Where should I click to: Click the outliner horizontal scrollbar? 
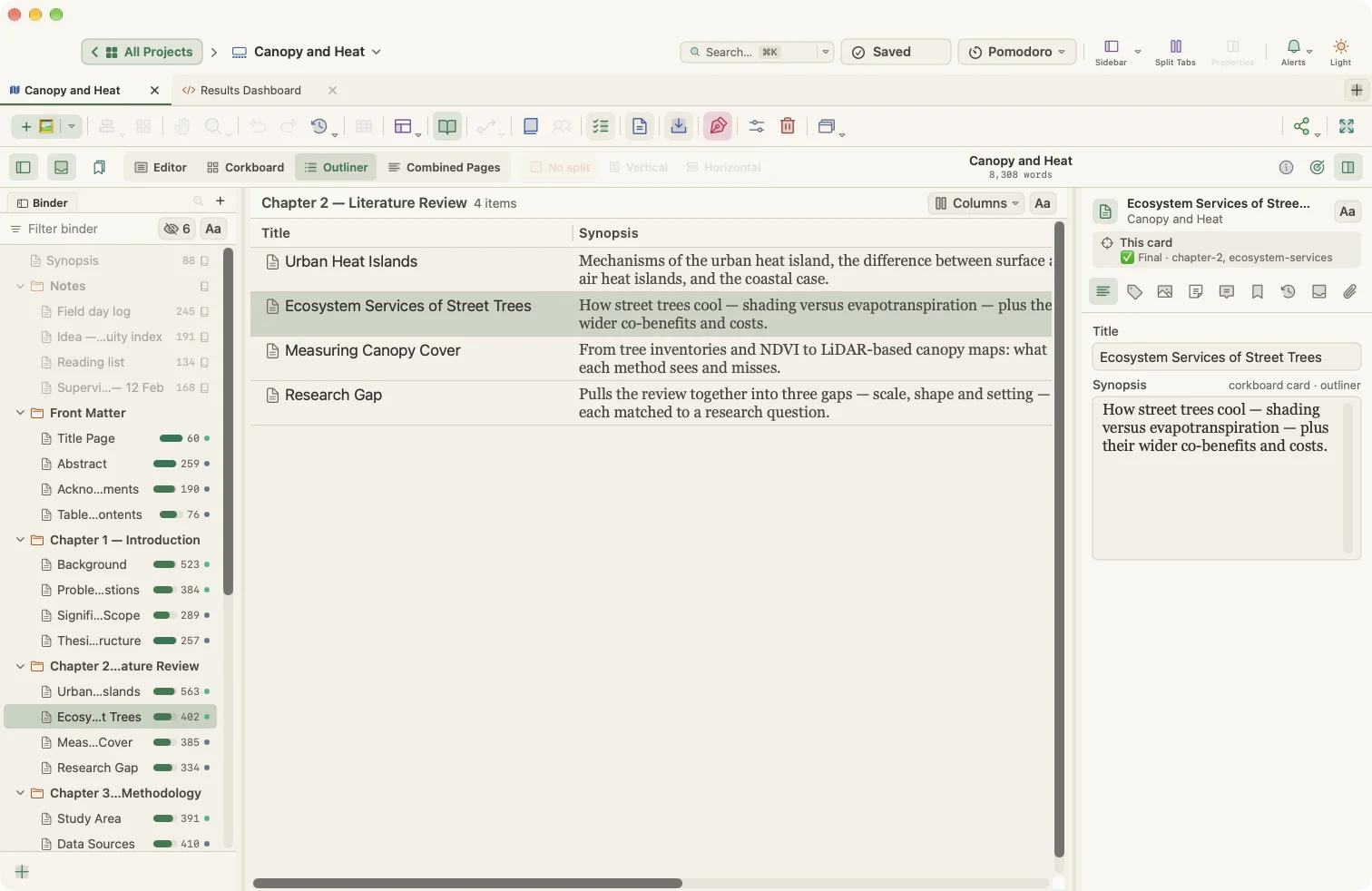tap(467, 883)
